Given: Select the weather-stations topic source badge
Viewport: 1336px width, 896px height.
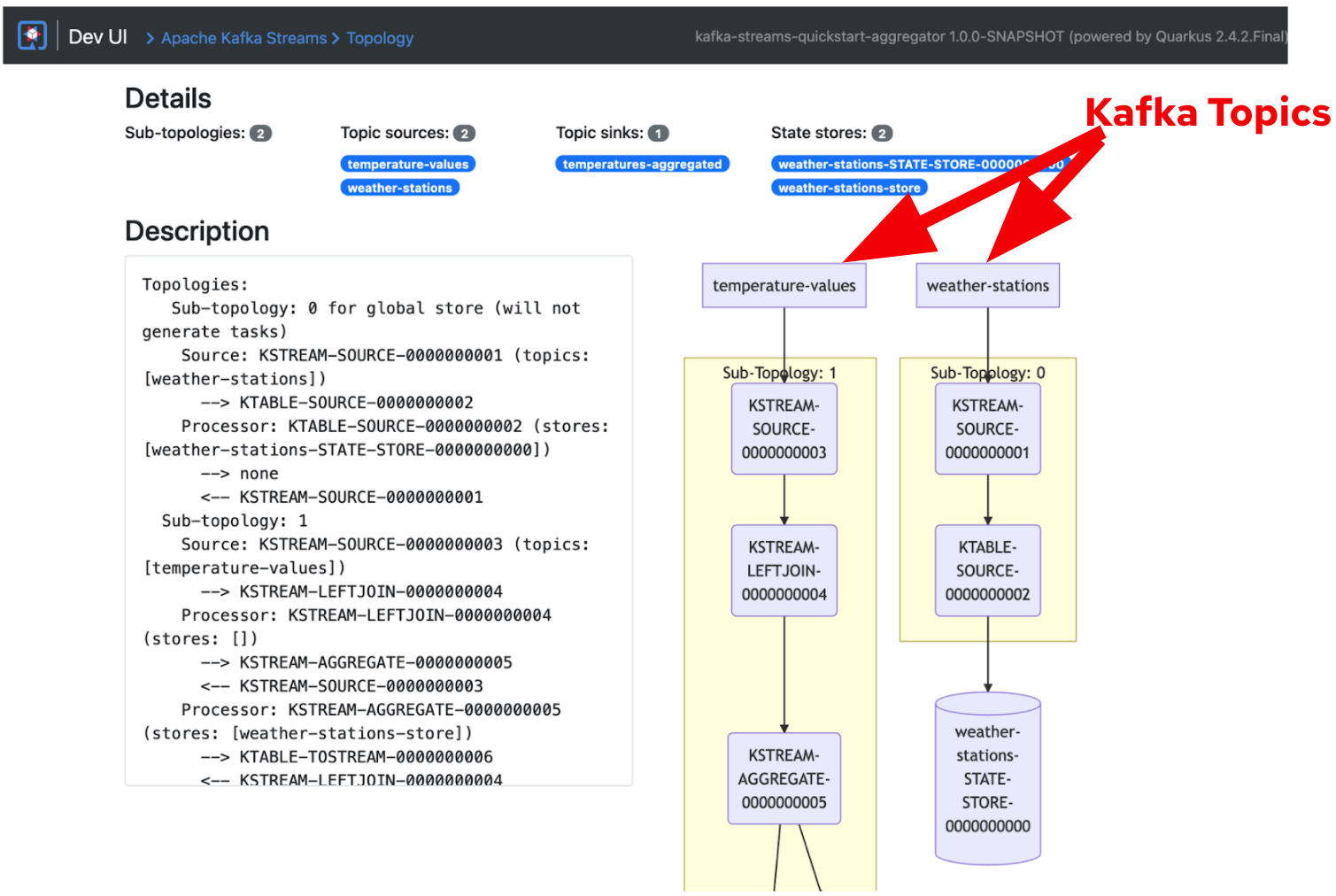Looking at the screenshot, I should pyautogui.click(x=400, y=188).
